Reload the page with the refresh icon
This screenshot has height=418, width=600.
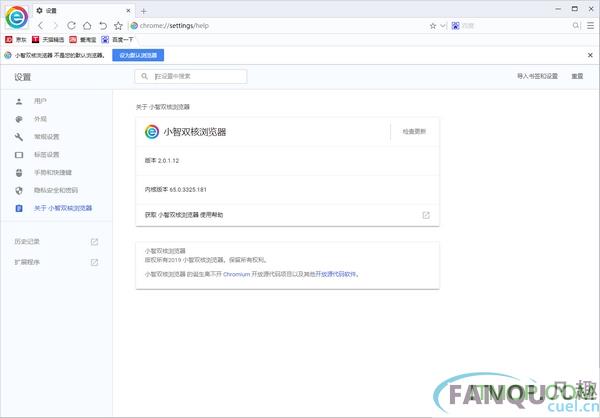(71, 26)
